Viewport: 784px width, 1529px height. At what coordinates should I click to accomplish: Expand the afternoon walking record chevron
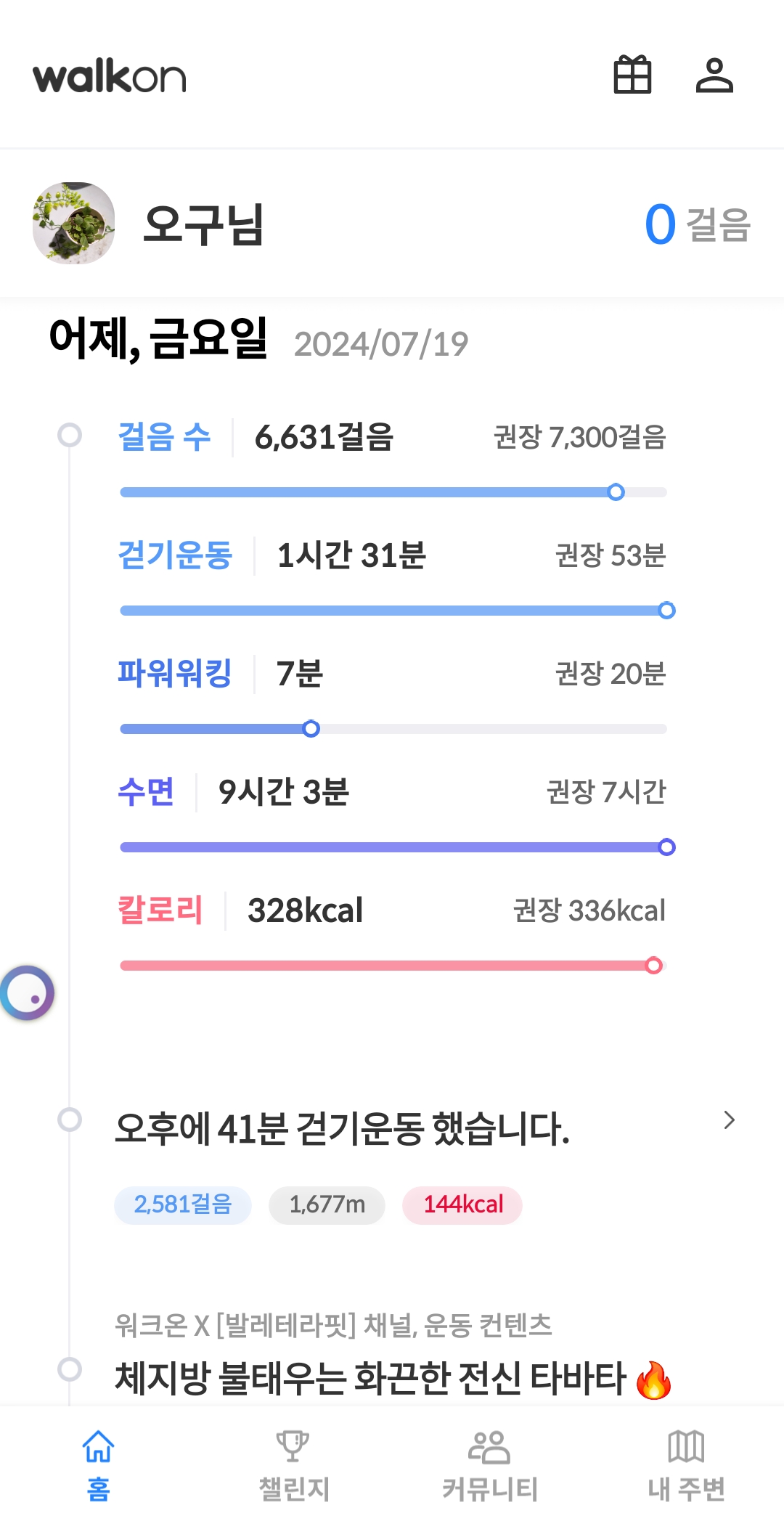[x=730, y=1120]
